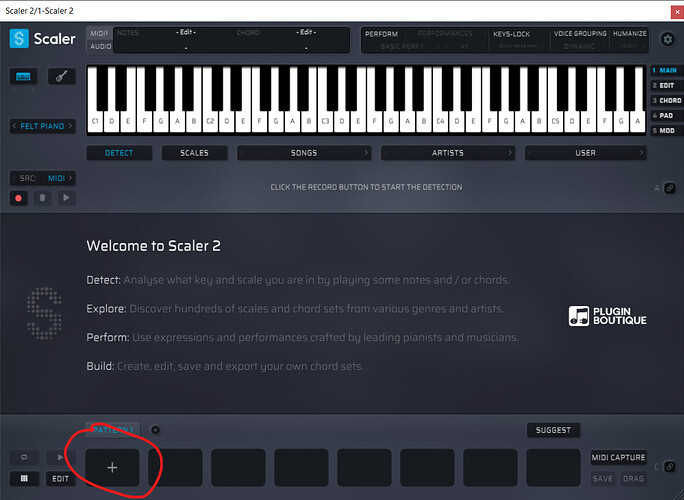Select AUDIO input mode
This screenshot has width=684, height=500.
coord(100,46)
